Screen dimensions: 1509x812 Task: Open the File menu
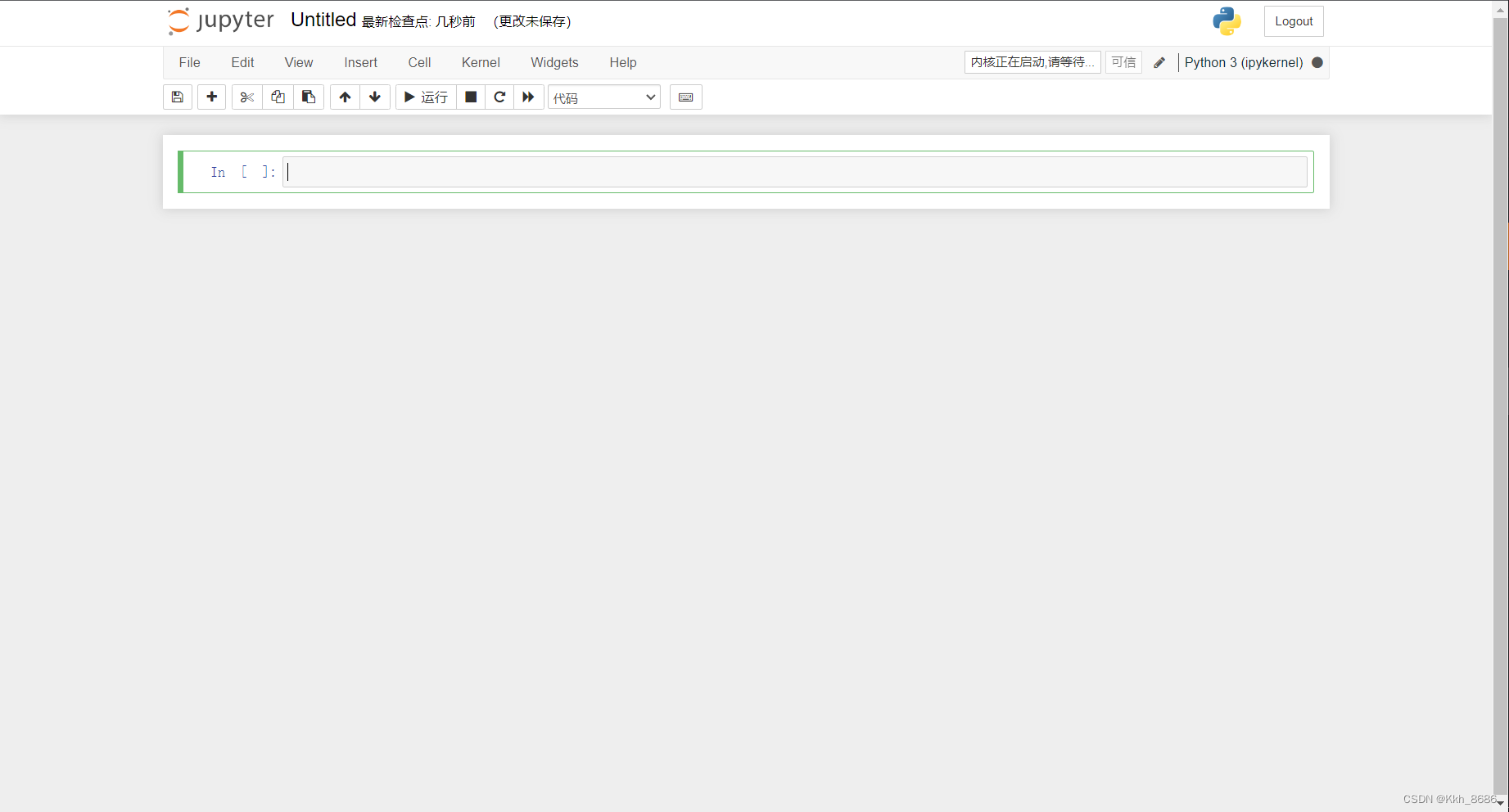point(190,63)
